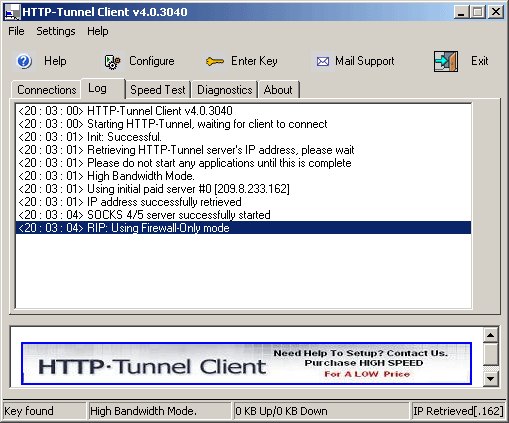509x423 pixels.
Task: Select log line 'SOCKS 4/5 server successfully started'
Action: click(243, 215)
